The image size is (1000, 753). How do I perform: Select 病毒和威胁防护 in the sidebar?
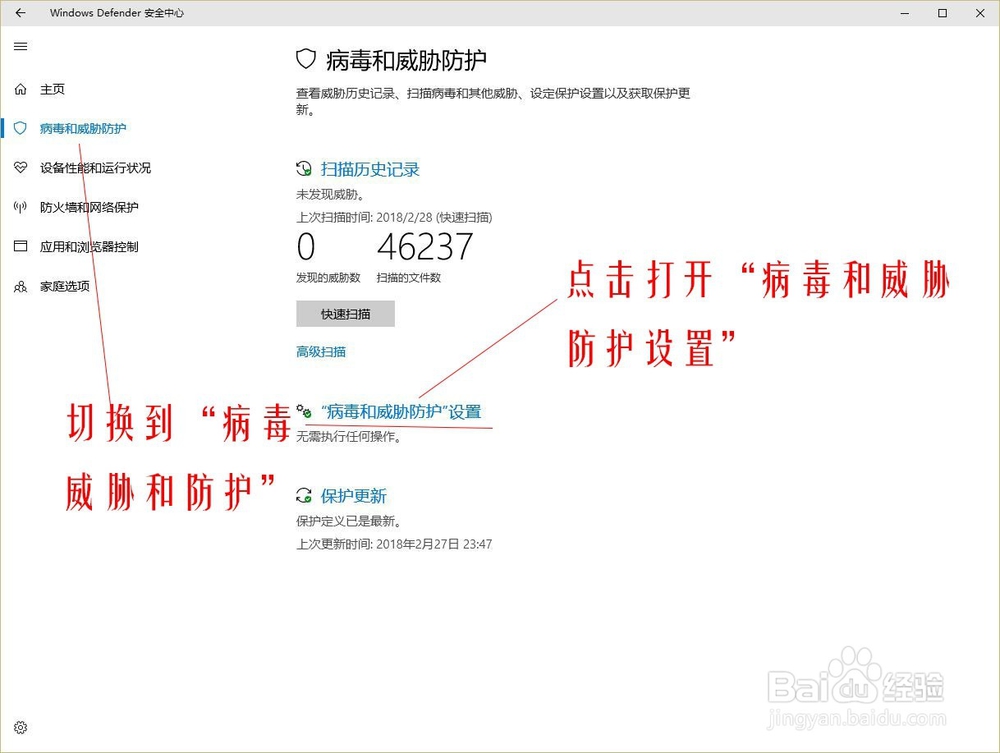(x=83, y=128)
